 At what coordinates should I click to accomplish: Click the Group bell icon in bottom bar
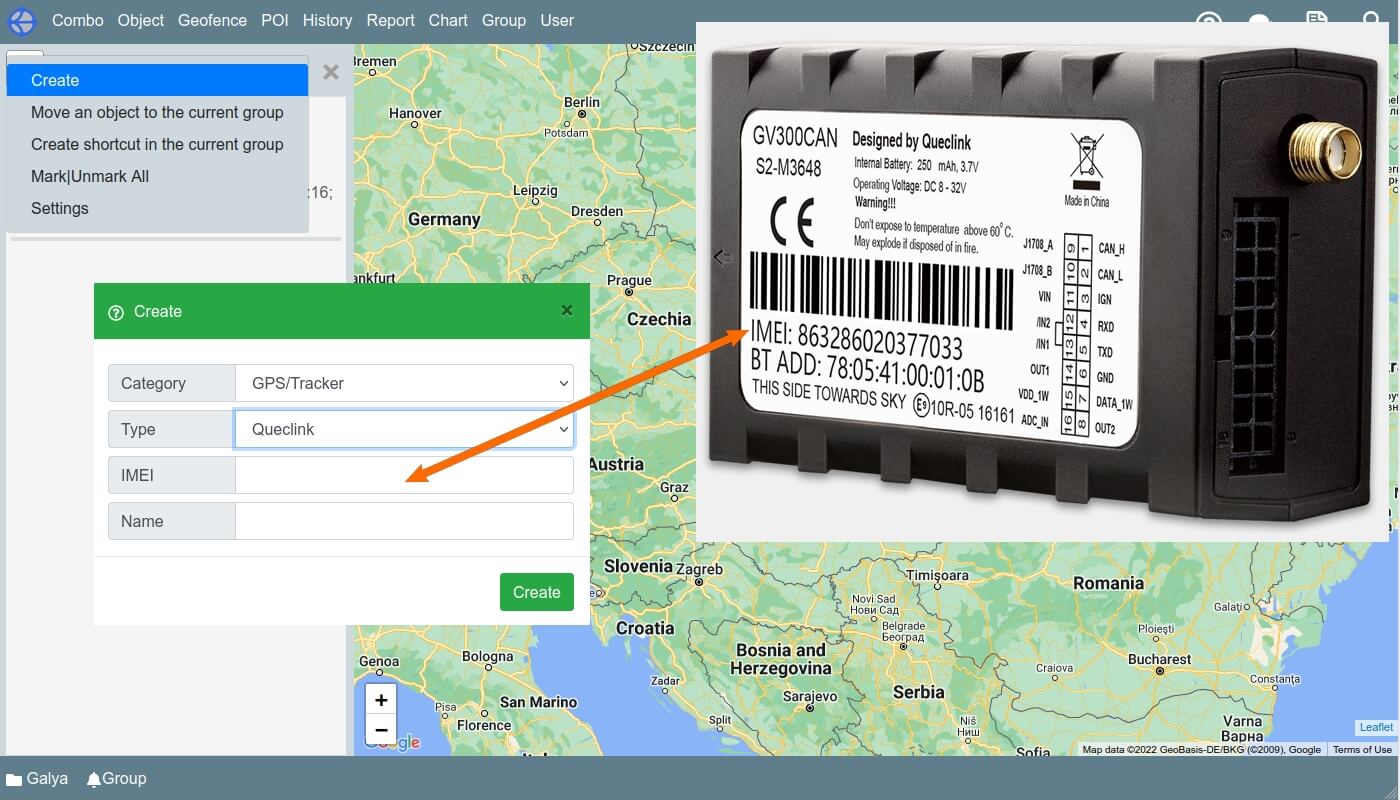click(x=94, y=779)
